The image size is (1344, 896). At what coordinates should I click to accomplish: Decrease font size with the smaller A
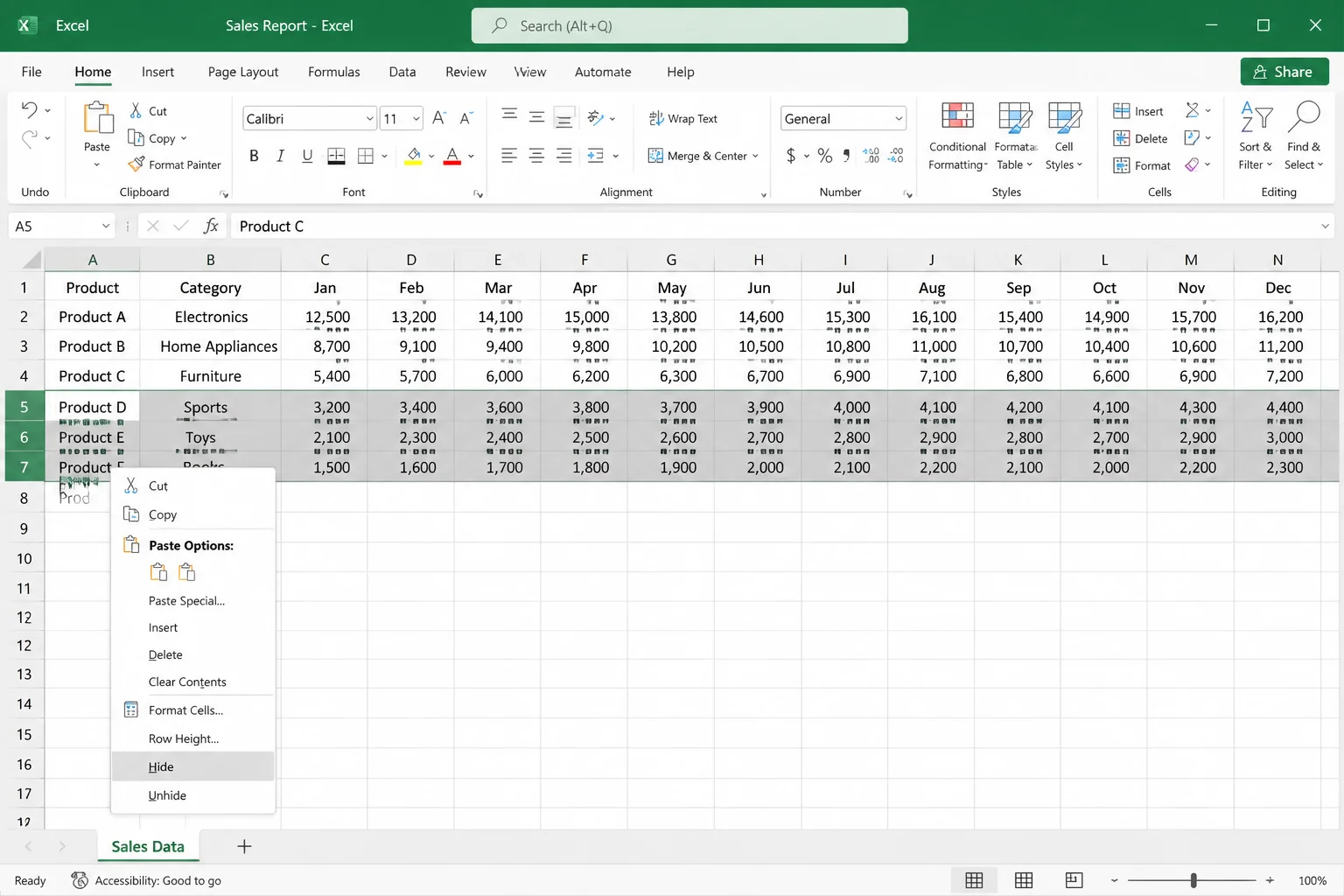pos(466,118)
